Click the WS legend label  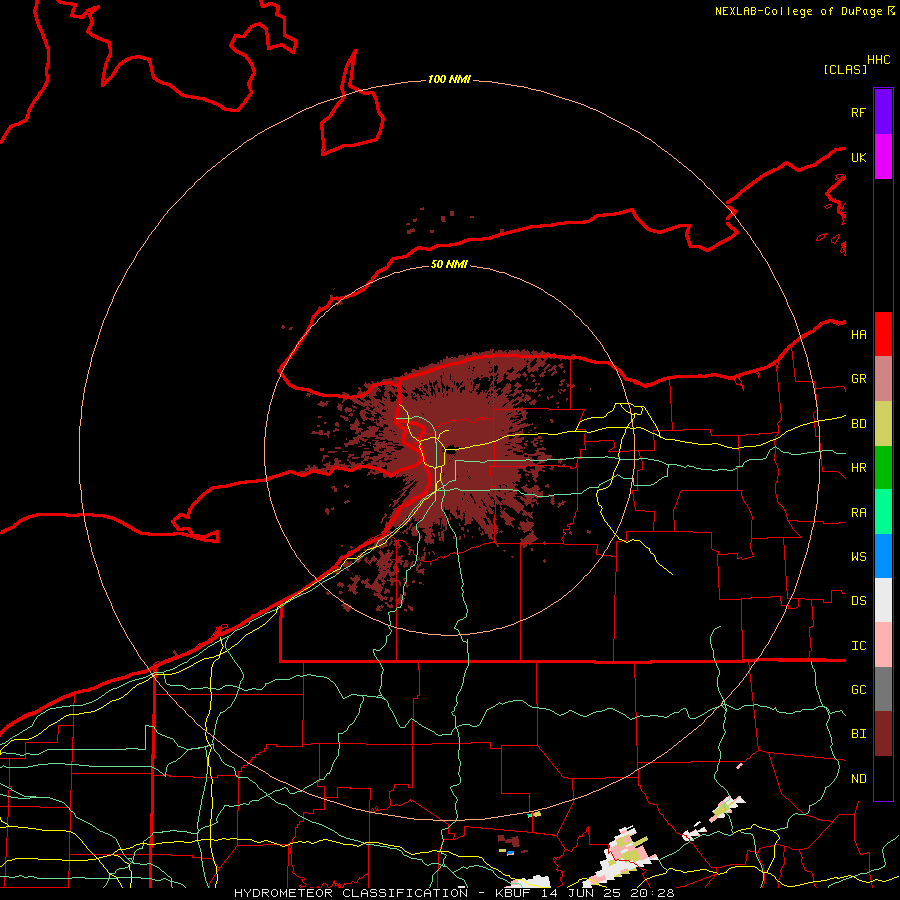point(858,557)
